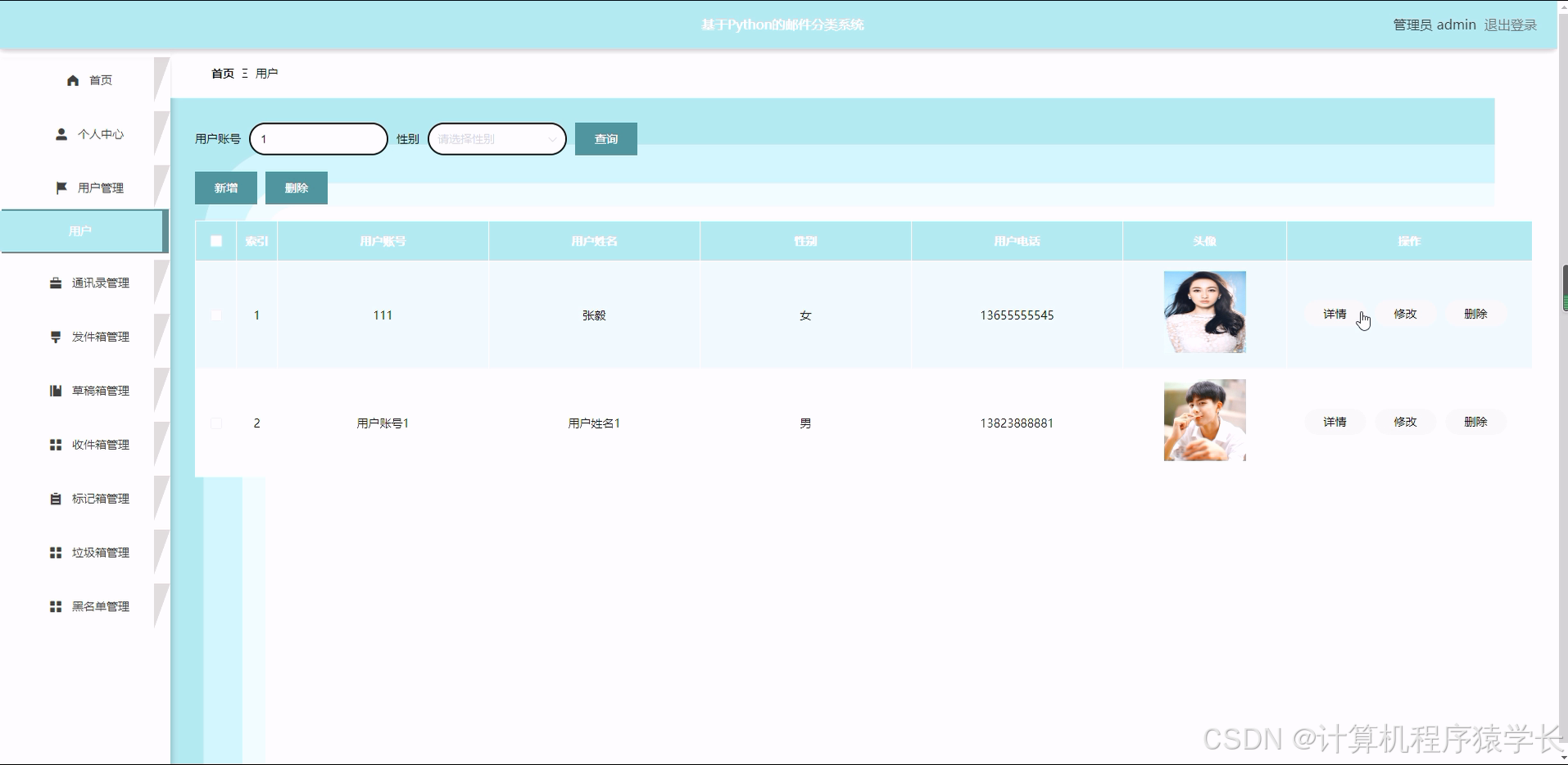This screenshot has height=765, width=1568.
Task: Click 修改 for 用户姓名1
Action: 1405,422
